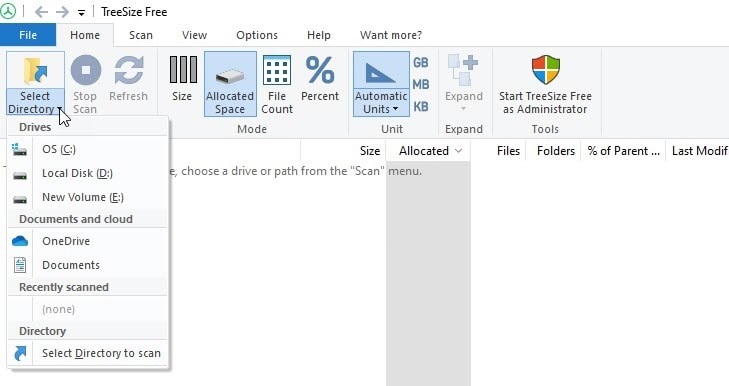
Task: Sort by the Size column header
Action: (x=343, y=151)
